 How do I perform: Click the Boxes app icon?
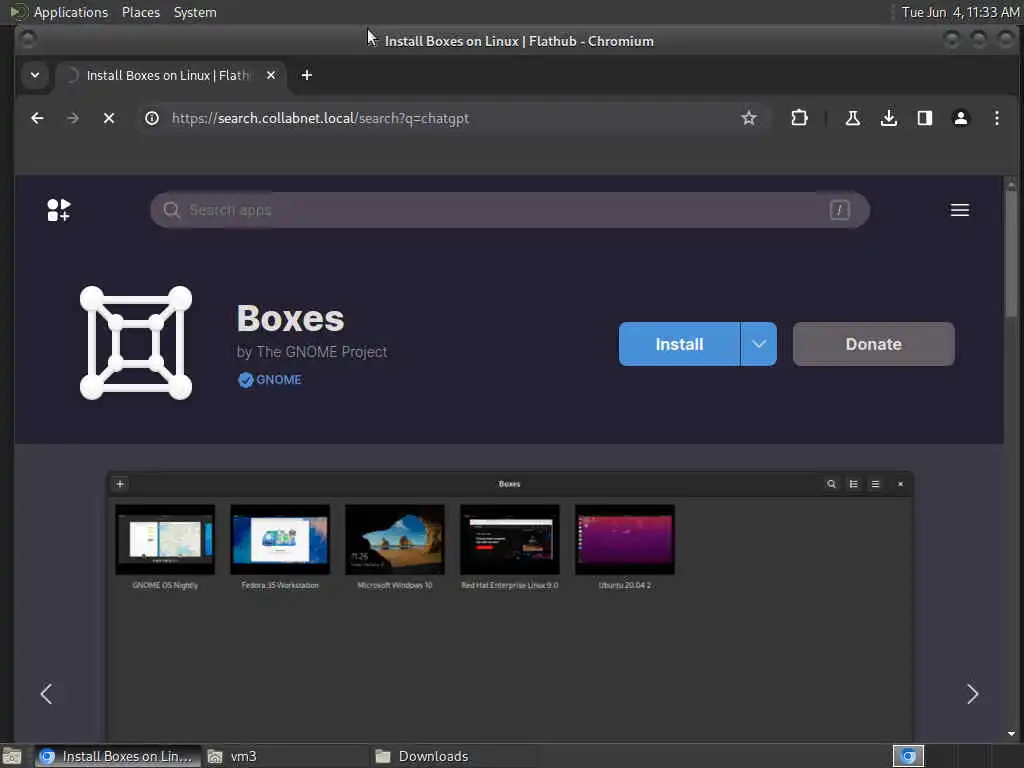[136, 343]
